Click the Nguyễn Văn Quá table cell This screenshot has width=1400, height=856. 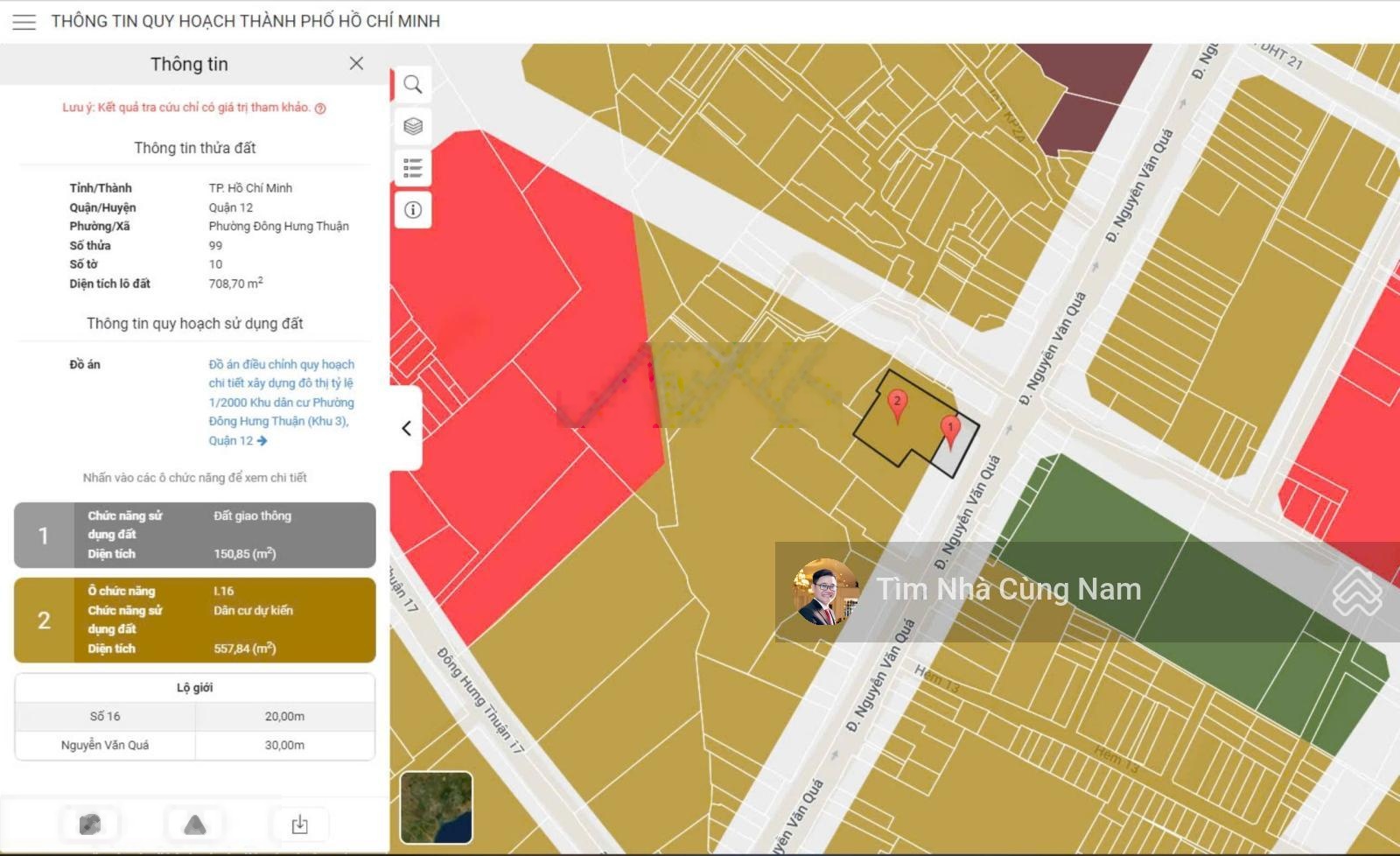[x=105, y=745]
